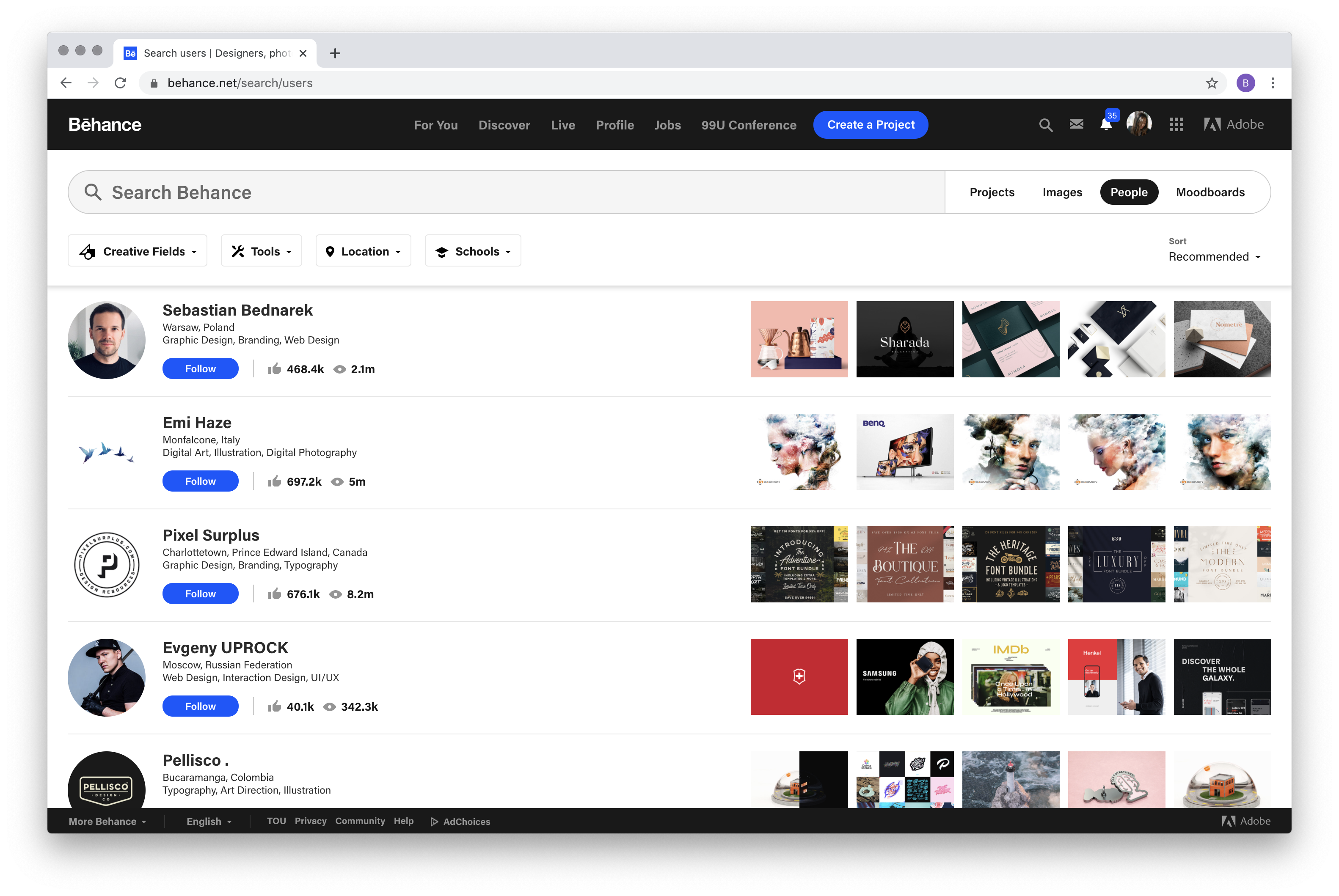Open notifications bell with 35 badge

click(x=1107, y=124)
